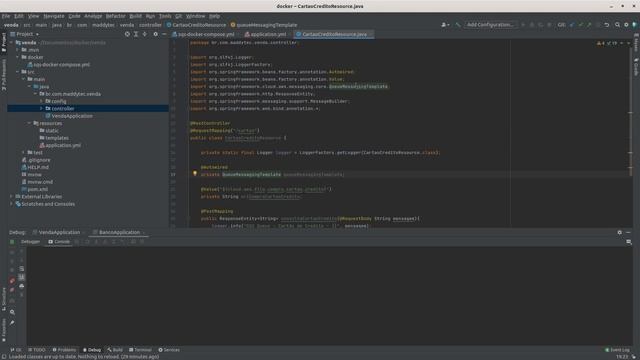
Task: Hide the Project panel with the minus icon
Action: tap(164, 34)
